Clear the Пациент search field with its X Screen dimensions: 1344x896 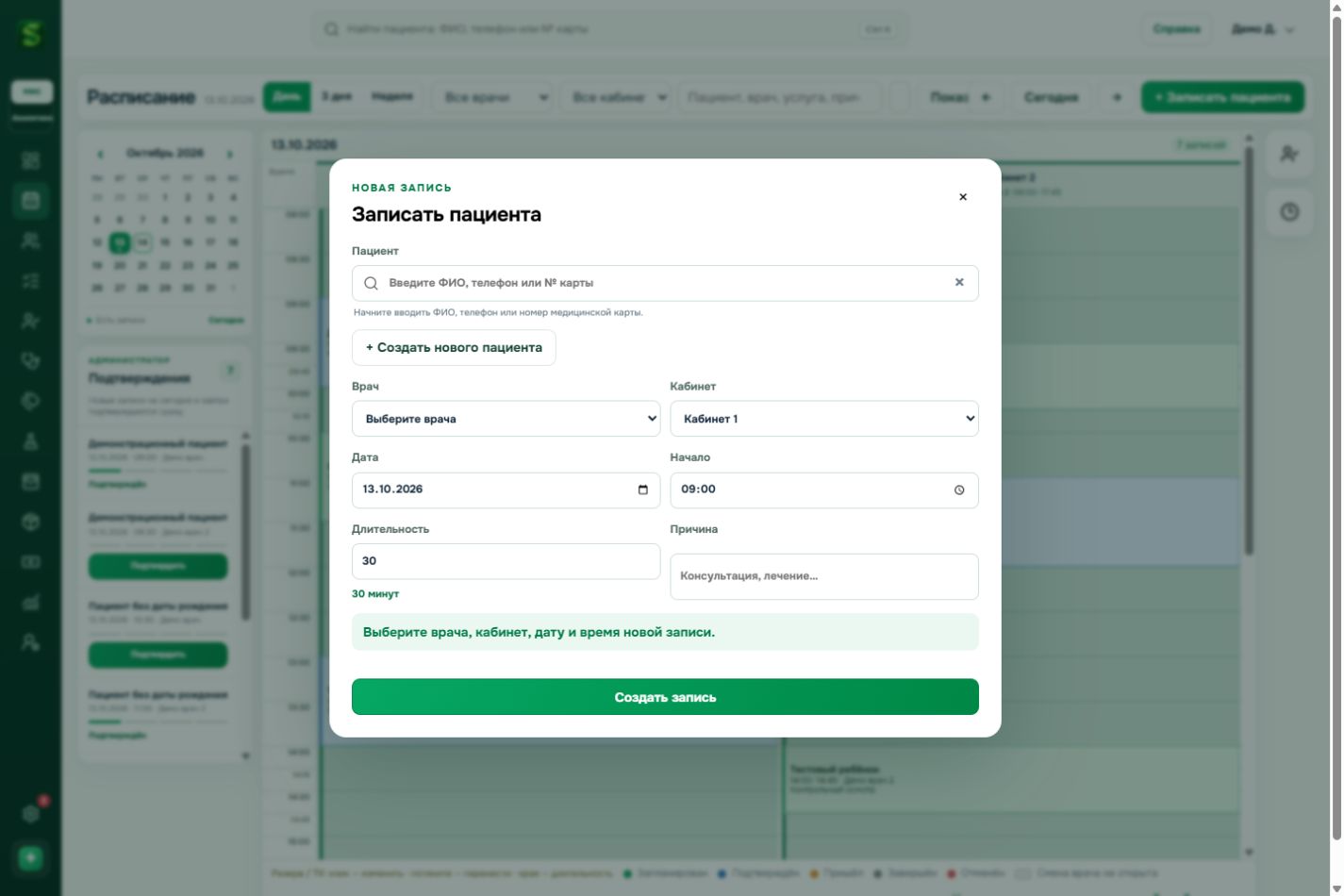coord(959,282)
